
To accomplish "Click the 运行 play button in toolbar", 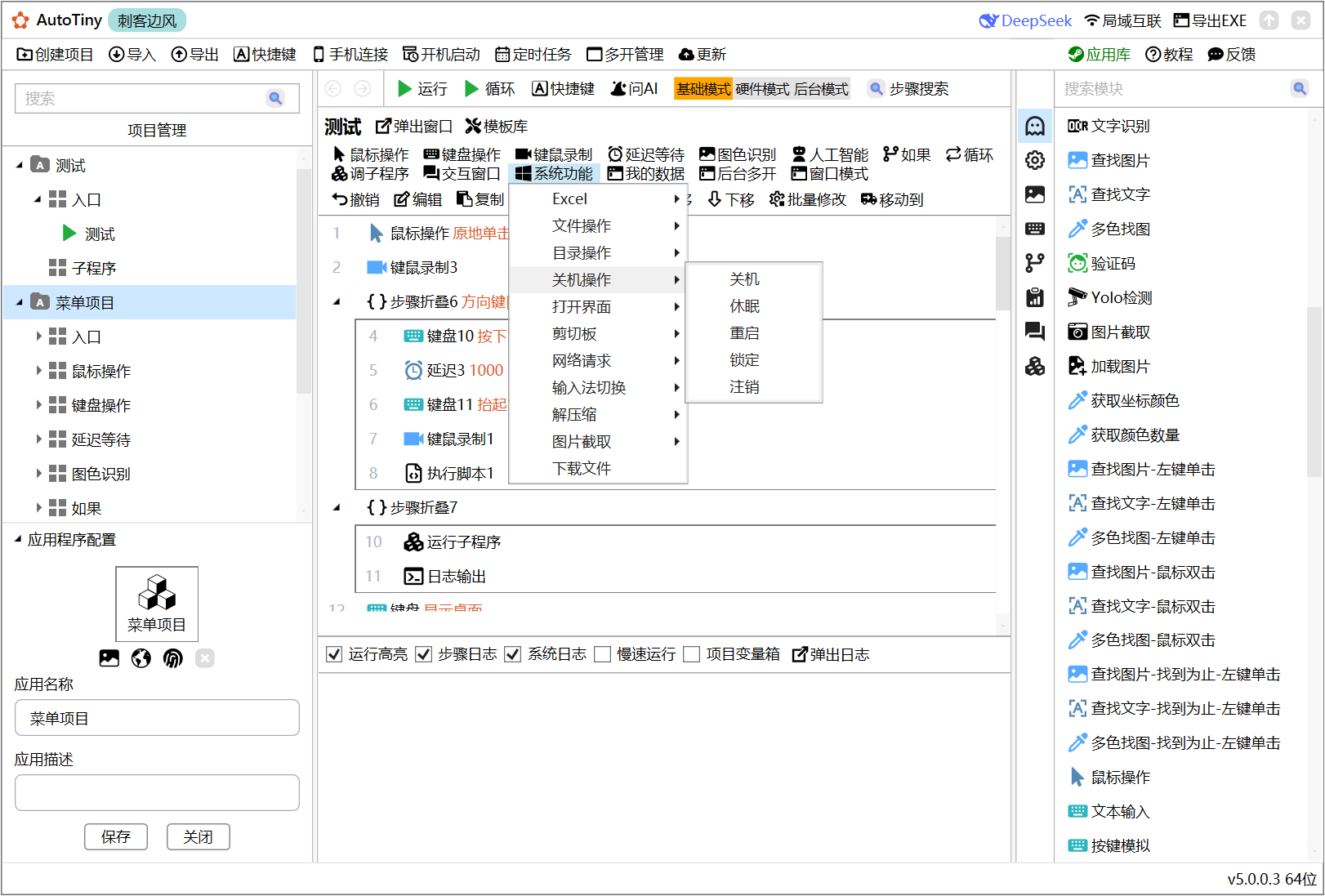I will pyautogui.click(x=422, y=88).
